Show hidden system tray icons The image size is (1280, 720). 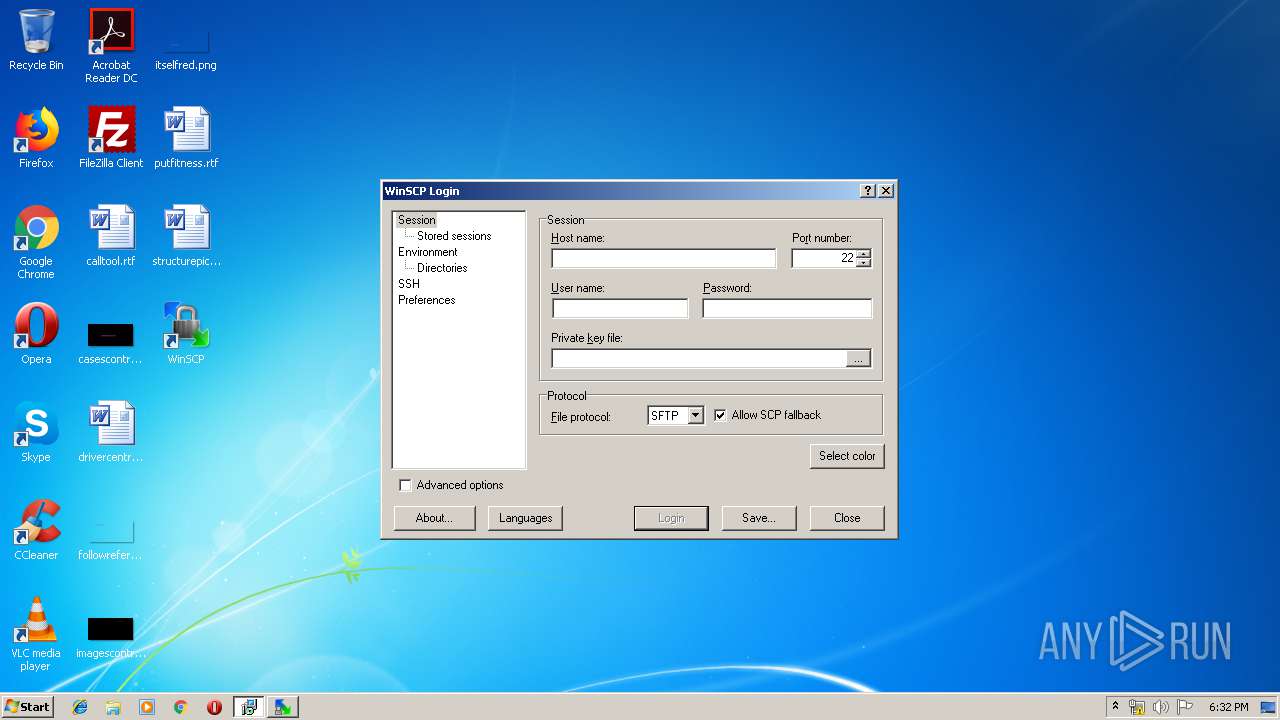pos(1115,707)
